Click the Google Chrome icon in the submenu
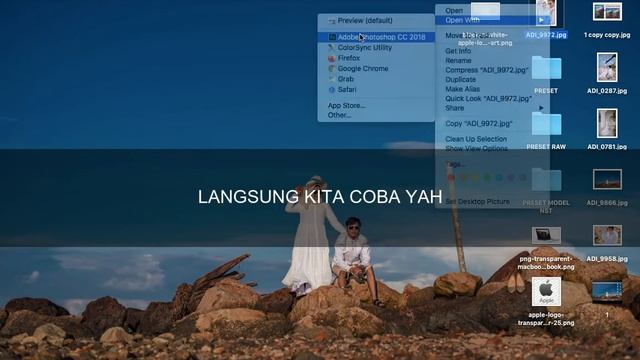The image size is (640, 360). pos(332,69)
